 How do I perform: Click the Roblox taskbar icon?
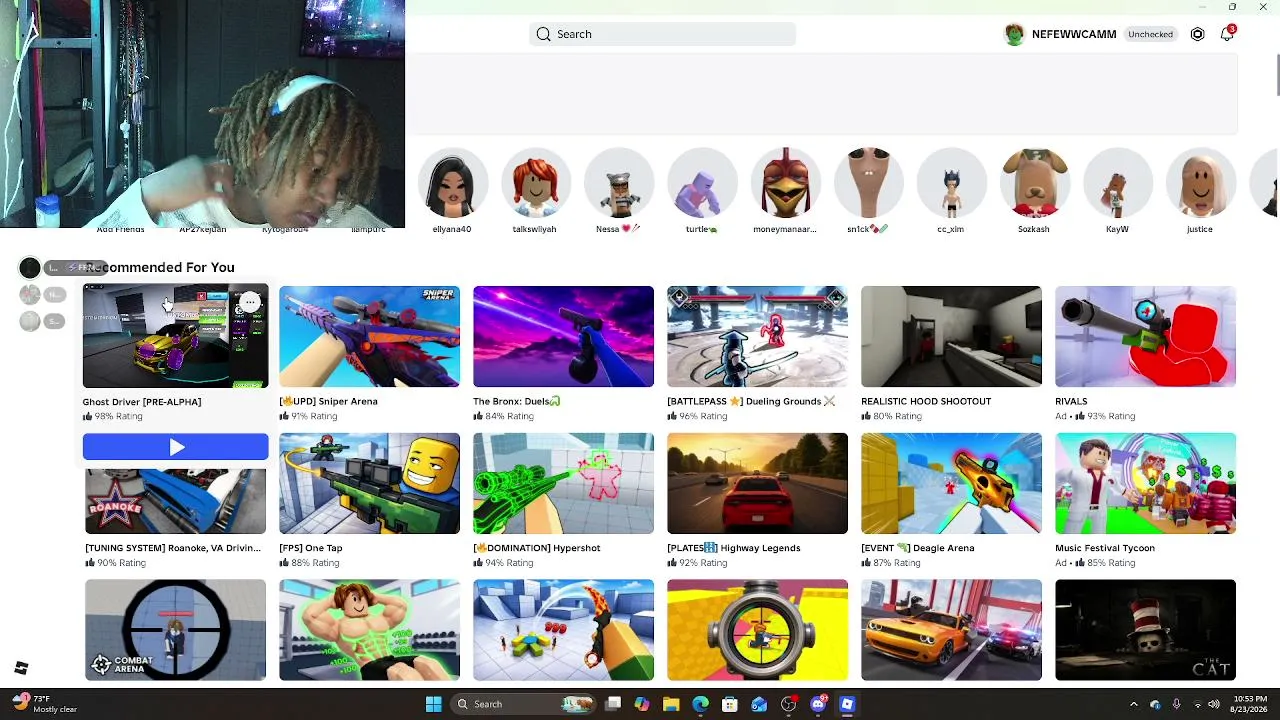[847, 704]
